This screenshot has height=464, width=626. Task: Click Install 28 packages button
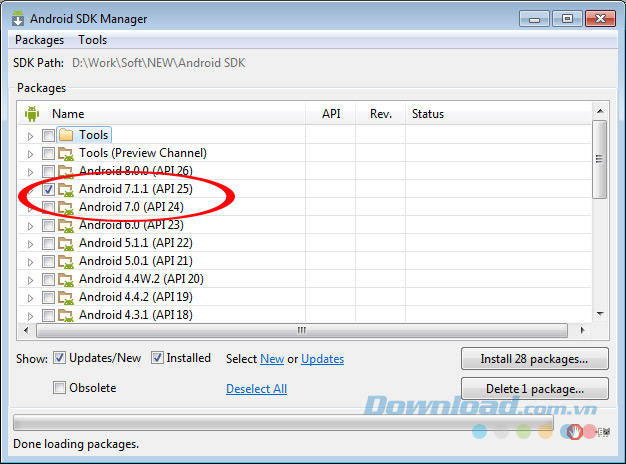click(535, 359)
